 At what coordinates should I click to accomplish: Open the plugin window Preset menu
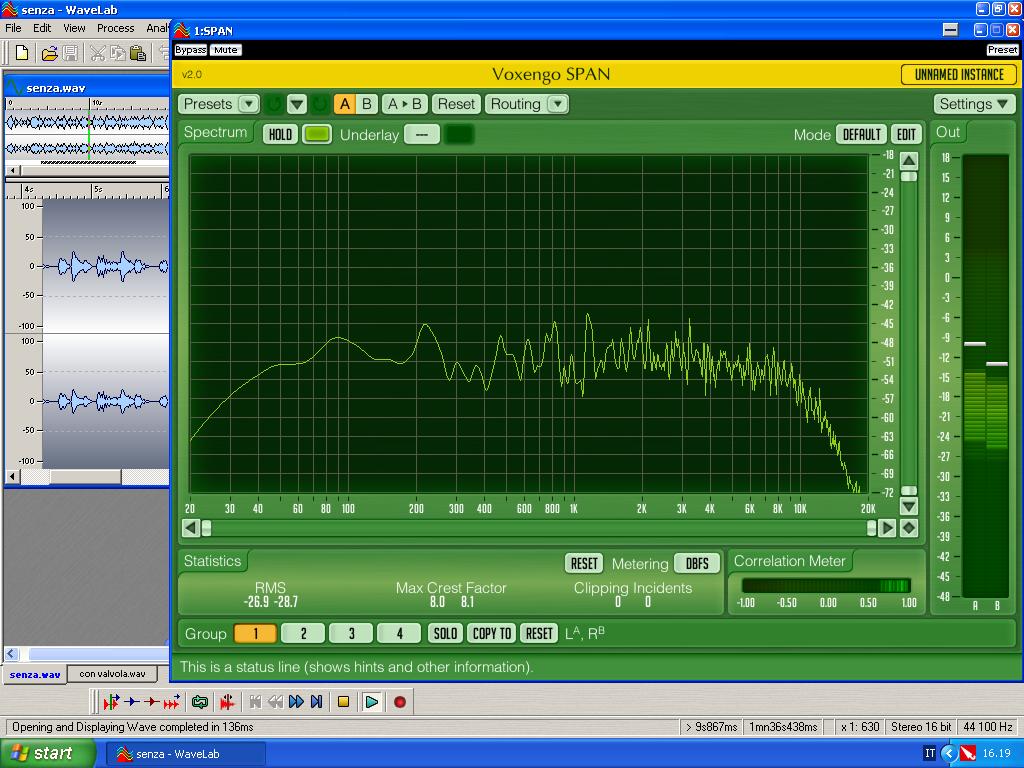coord(1002,50)
